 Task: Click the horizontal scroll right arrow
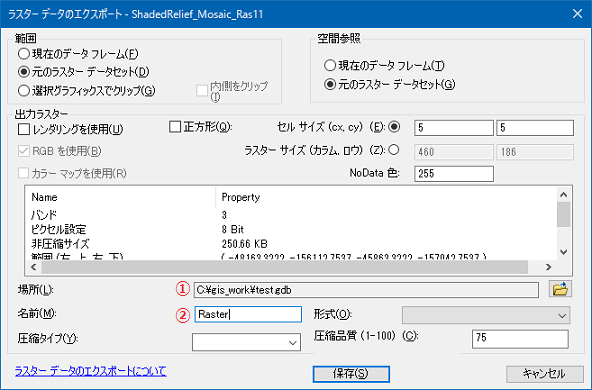click(x=549, y=267)
